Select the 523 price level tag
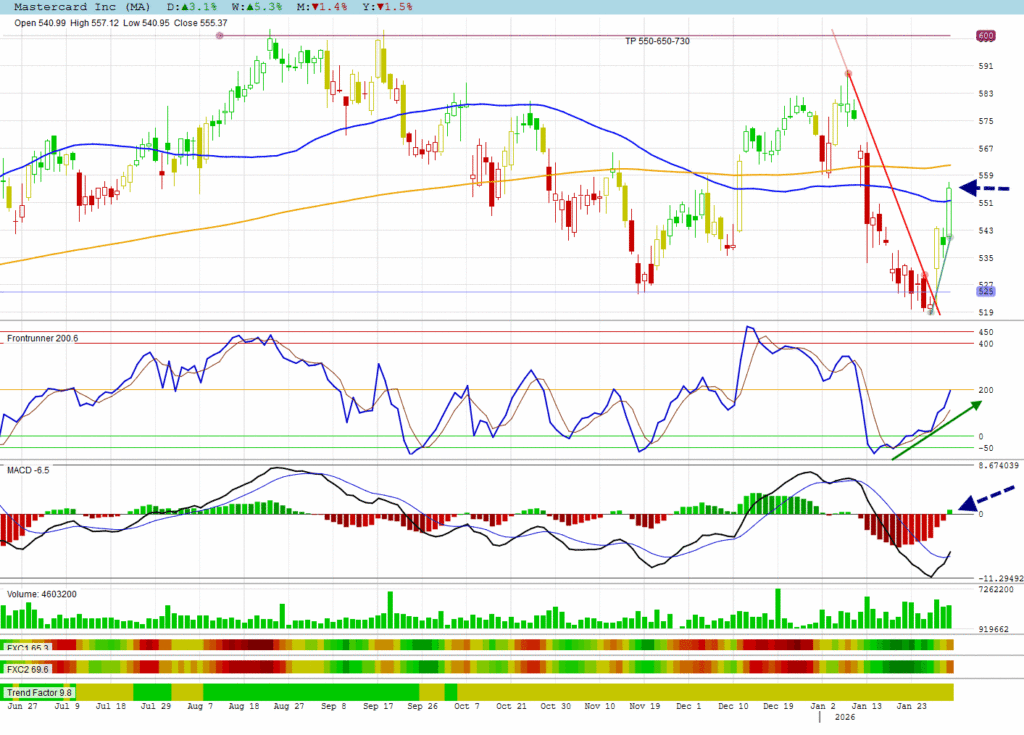This screenshot has height=735, width=1024. 985,292
